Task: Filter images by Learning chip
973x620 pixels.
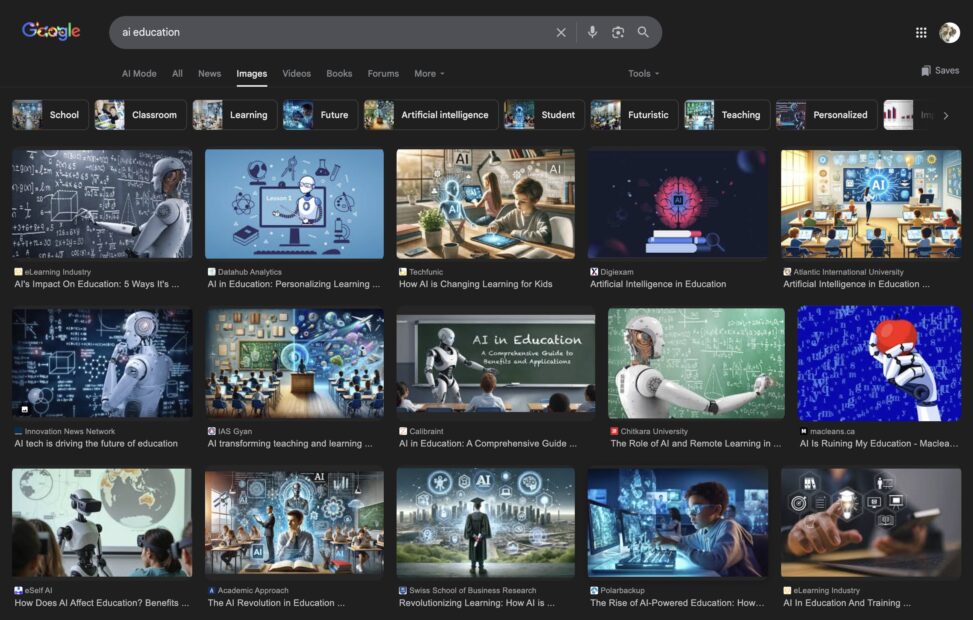Action: click(235, 115)
